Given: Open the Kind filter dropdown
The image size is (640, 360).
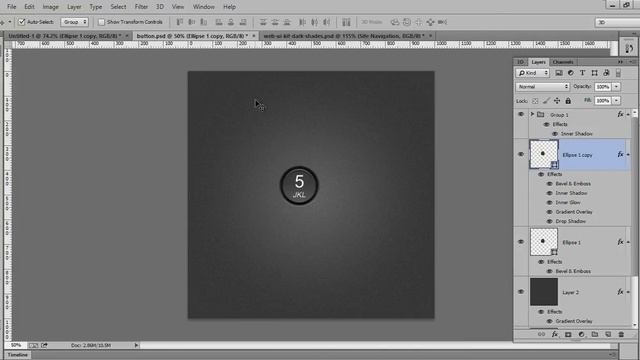Looking at the screenshot, I should tap(533, 73).
